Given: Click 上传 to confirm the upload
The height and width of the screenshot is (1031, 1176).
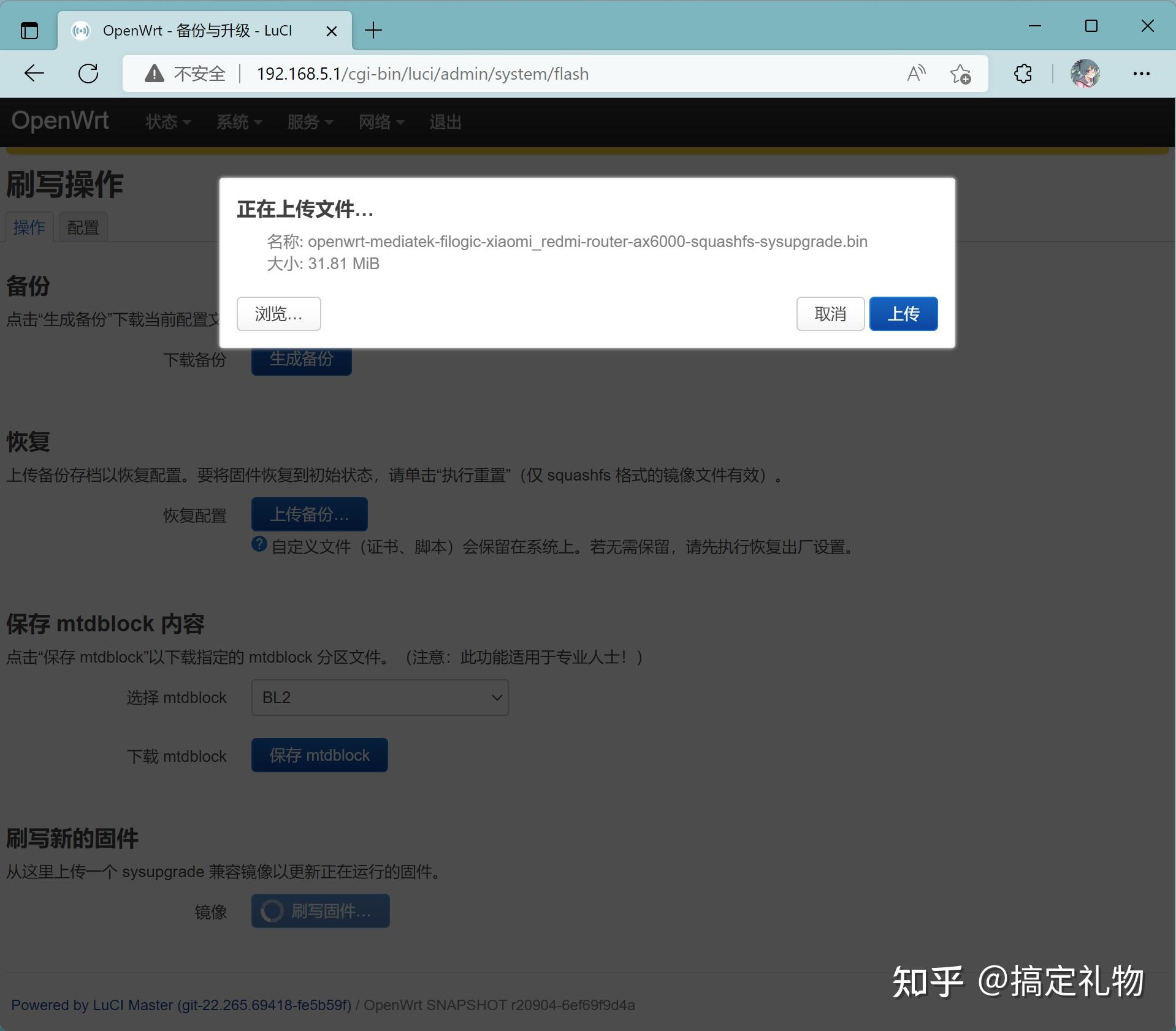Looking at the screenshot, I should click(903, 313).
